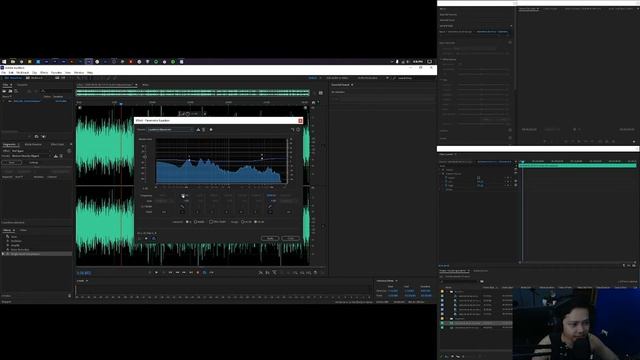Click the Rewind transport icon
Screen dimensions: 640x360
pyautogui.click(x=177, y=272)
